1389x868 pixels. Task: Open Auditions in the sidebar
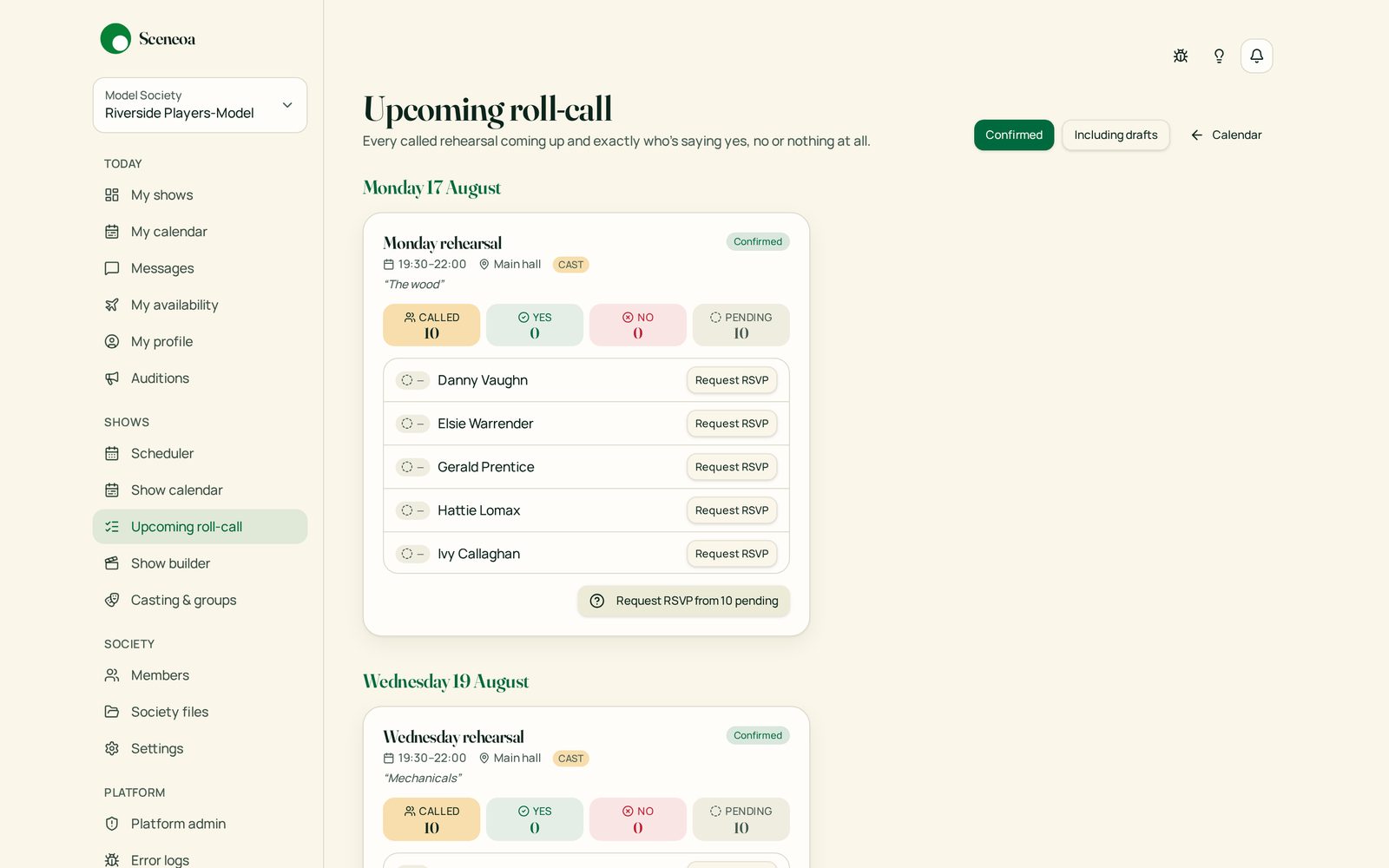(x=200, y=378)
